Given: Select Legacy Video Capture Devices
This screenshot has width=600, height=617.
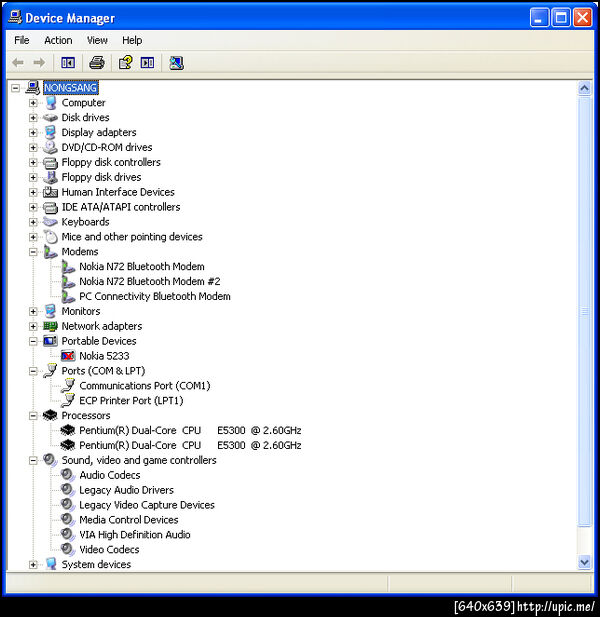Looking at the screenshot, I should point(147,505).
